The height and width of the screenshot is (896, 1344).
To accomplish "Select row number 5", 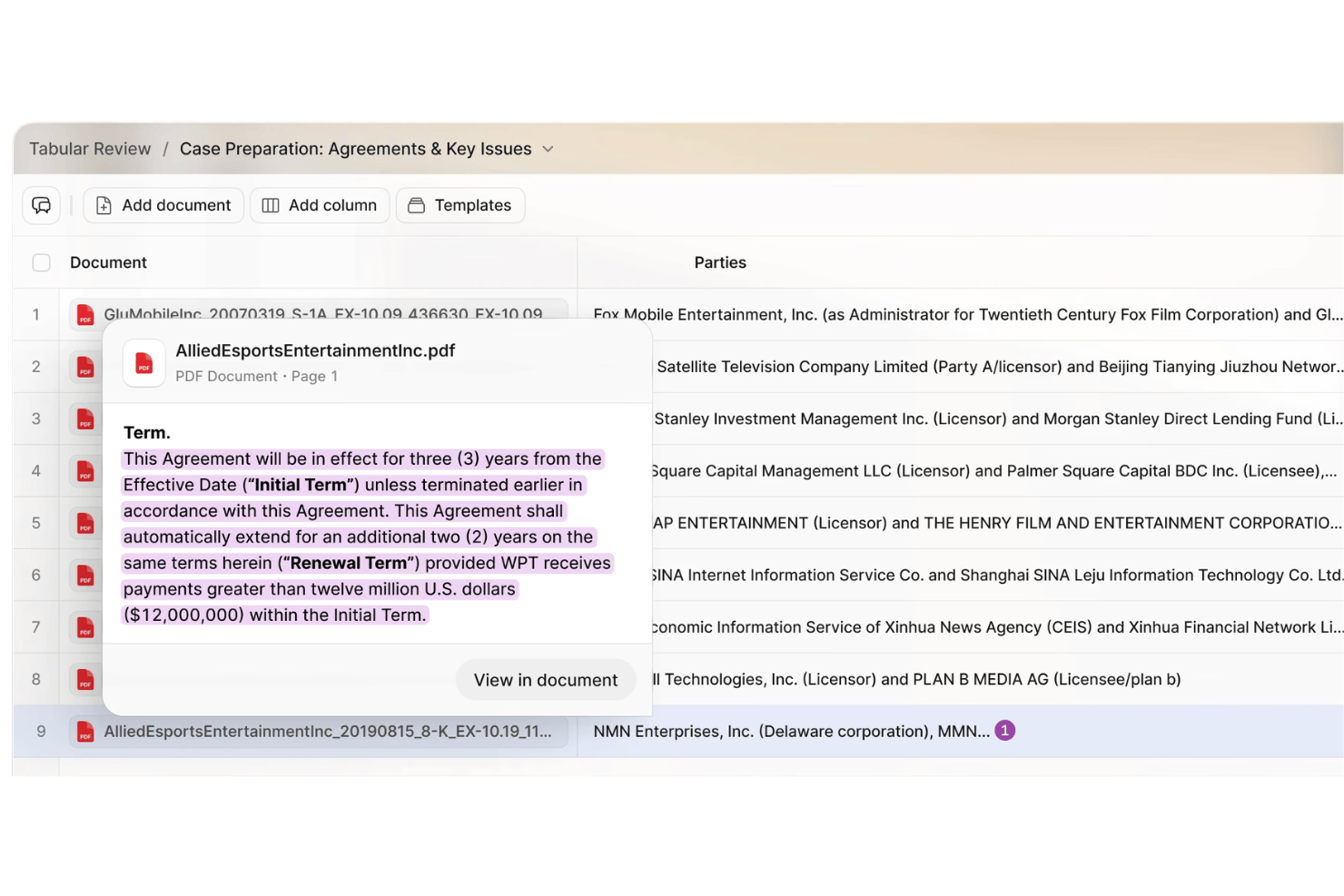I will tap(36, 523).
